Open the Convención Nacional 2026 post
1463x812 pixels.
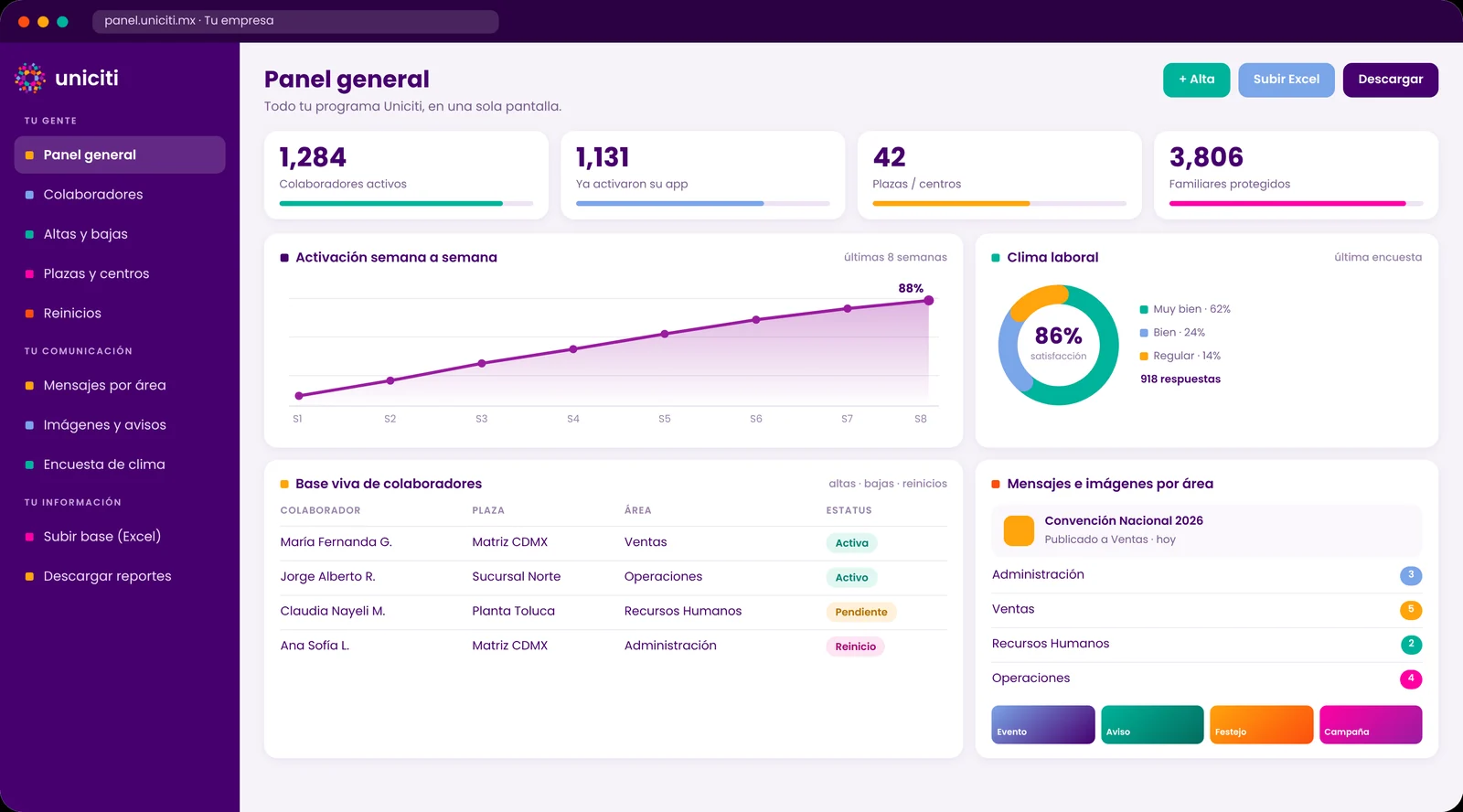tap(1207, 530)
